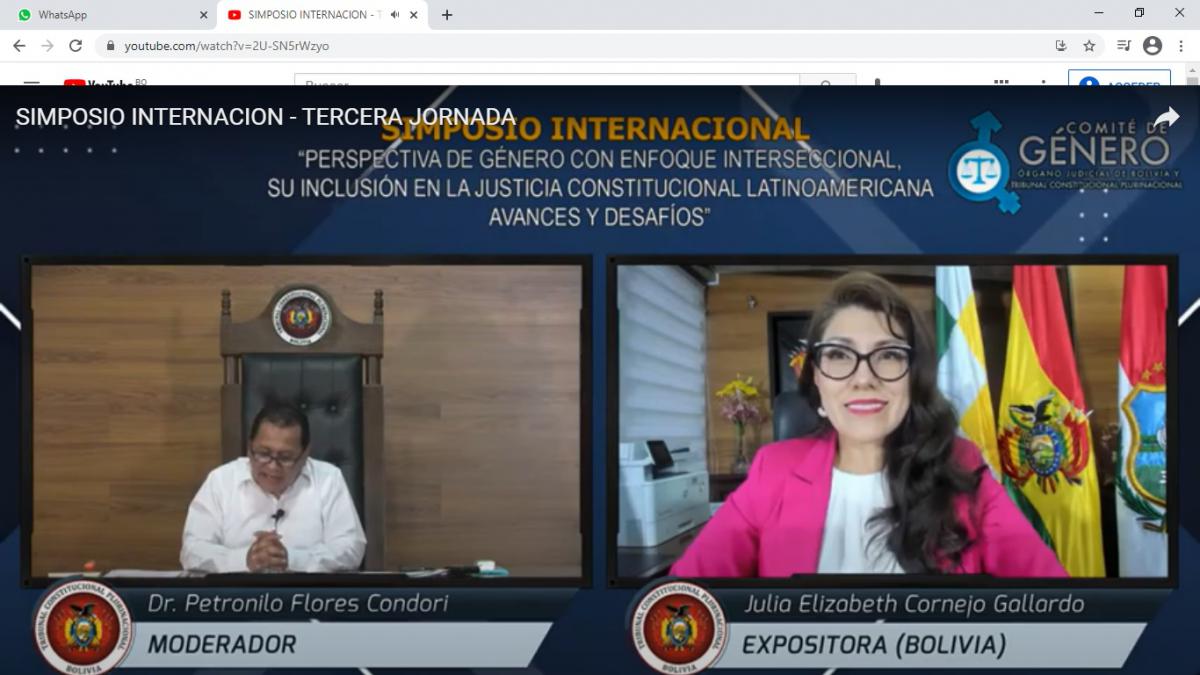Click the YouTube search magnifier button
This screenshot has width=1200, height=675.
click(827, 82)
